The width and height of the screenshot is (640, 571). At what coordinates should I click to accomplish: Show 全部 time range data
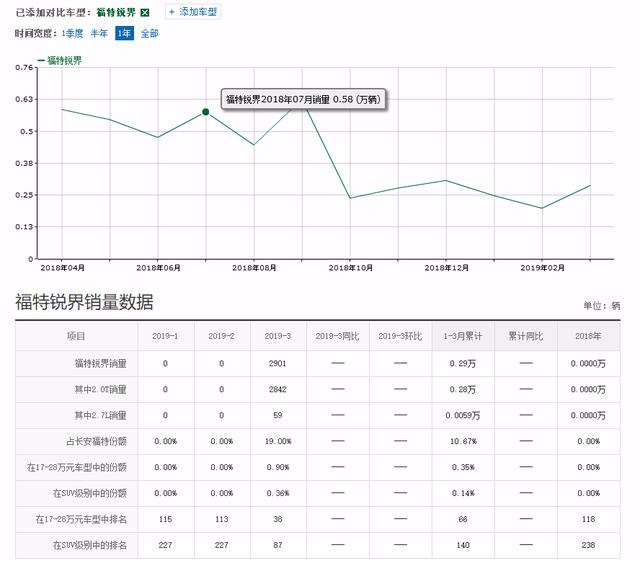[x=149, y=33]
